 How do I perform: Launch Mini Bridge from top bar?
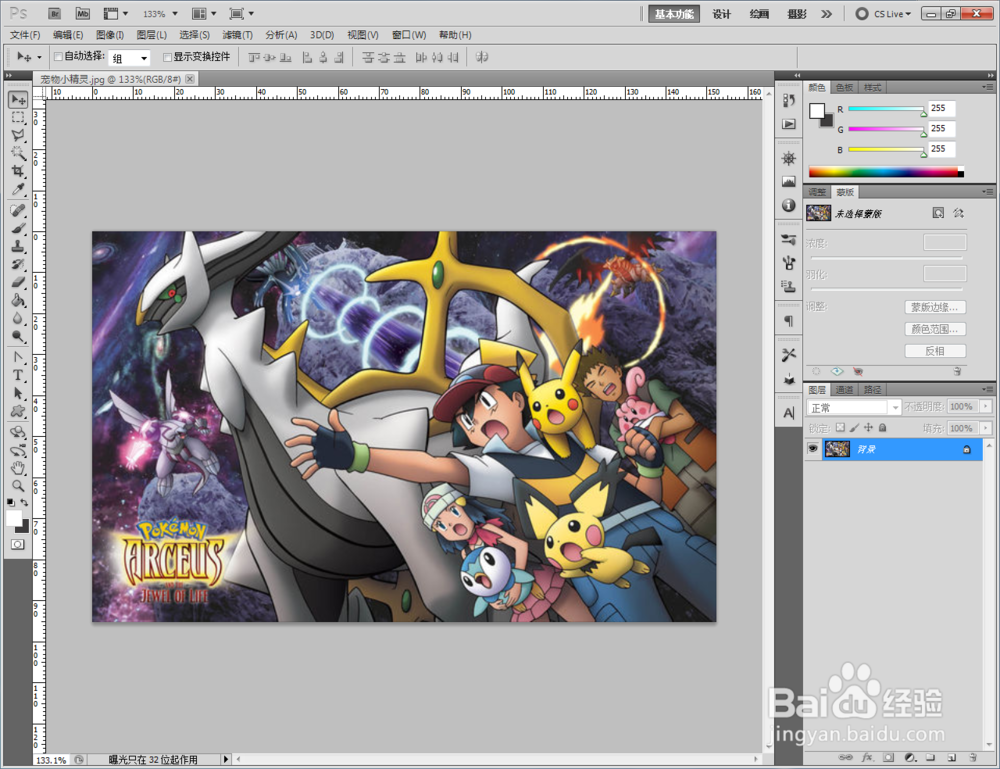[x=82, y=13]
